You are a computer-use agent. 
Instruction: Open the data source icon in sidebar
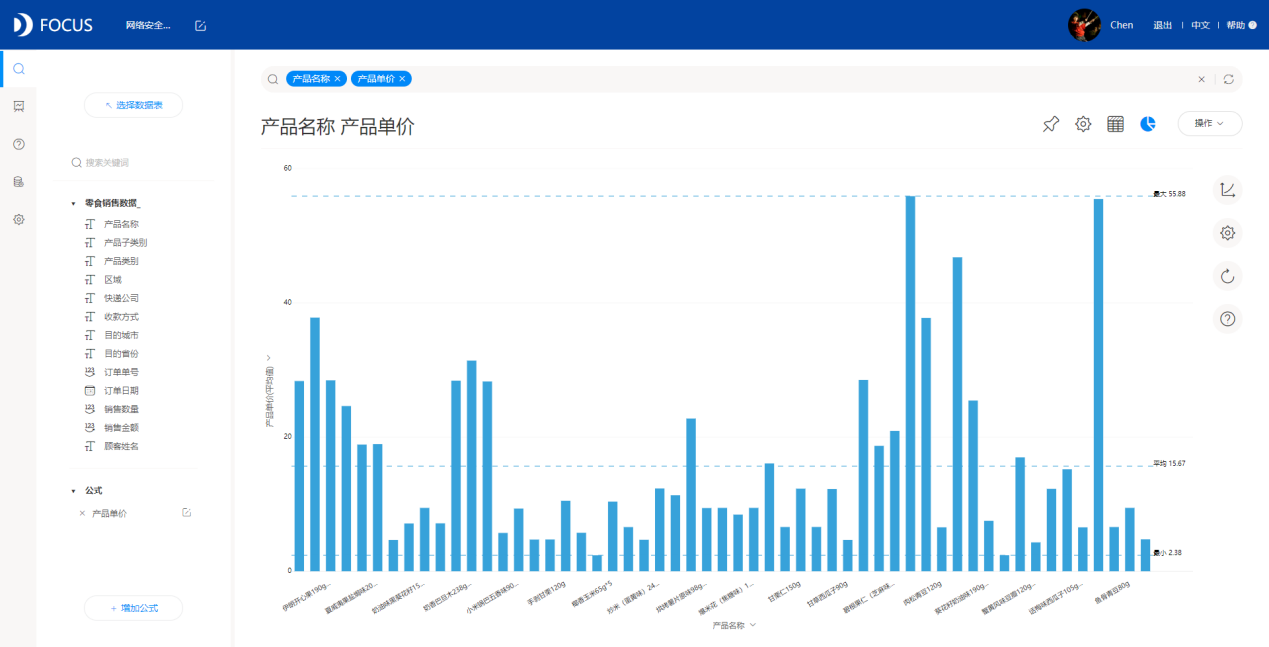click(x=18, y=181)
